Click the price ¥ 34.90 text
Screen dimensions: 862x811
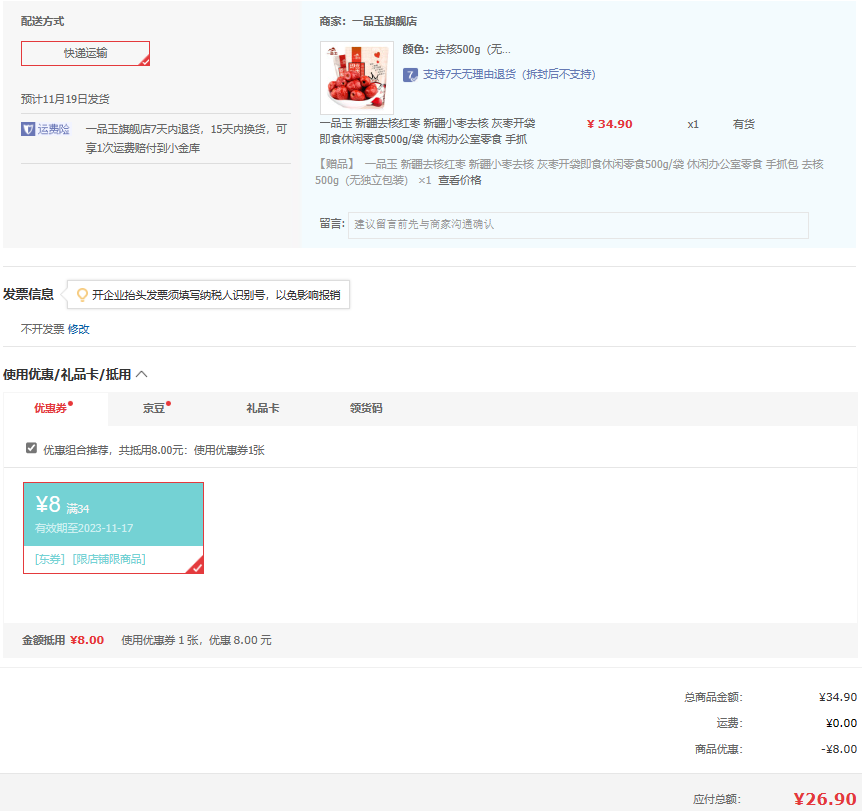[x=610, y=124]
